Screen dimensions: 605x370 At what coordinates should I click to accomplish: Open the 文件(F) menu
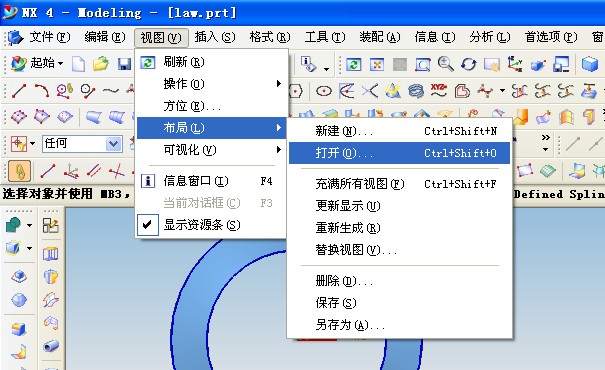pos(50,37)
